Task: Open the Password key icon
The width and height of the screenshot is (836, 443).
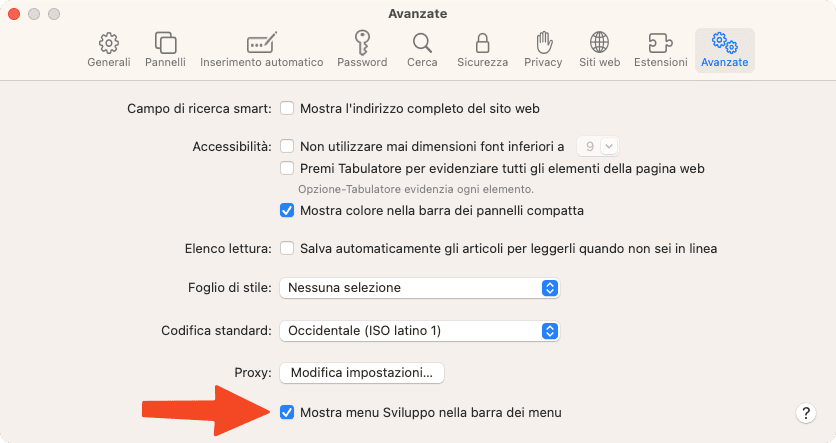Action: click(362, 43)
